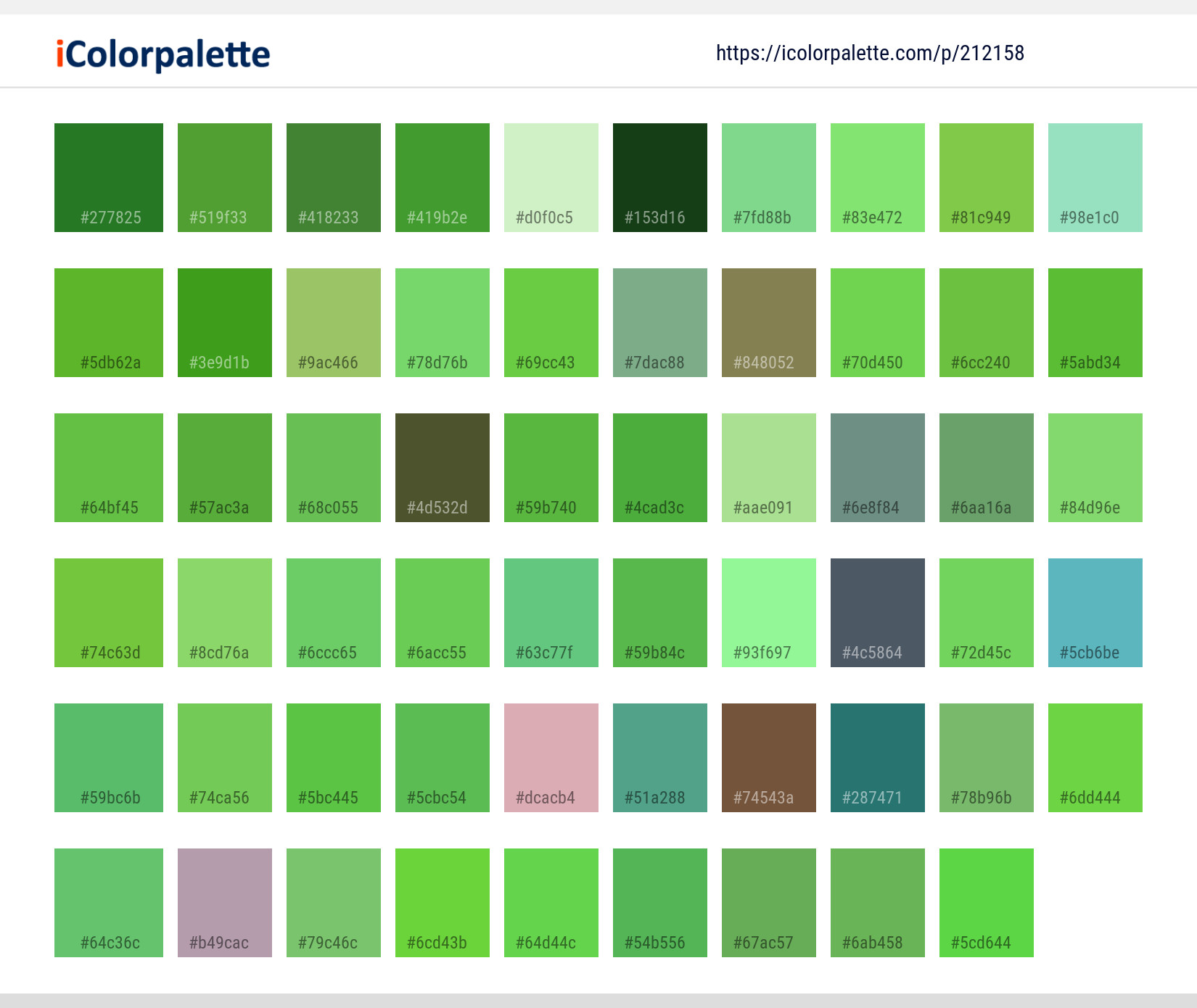Screen dimensions: 1197x1008
Task: Select the dark green swatch #277825
Action: click(108, 177)
